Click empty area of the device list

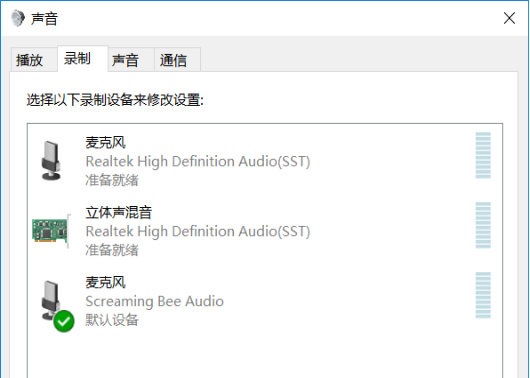(265, 355)
